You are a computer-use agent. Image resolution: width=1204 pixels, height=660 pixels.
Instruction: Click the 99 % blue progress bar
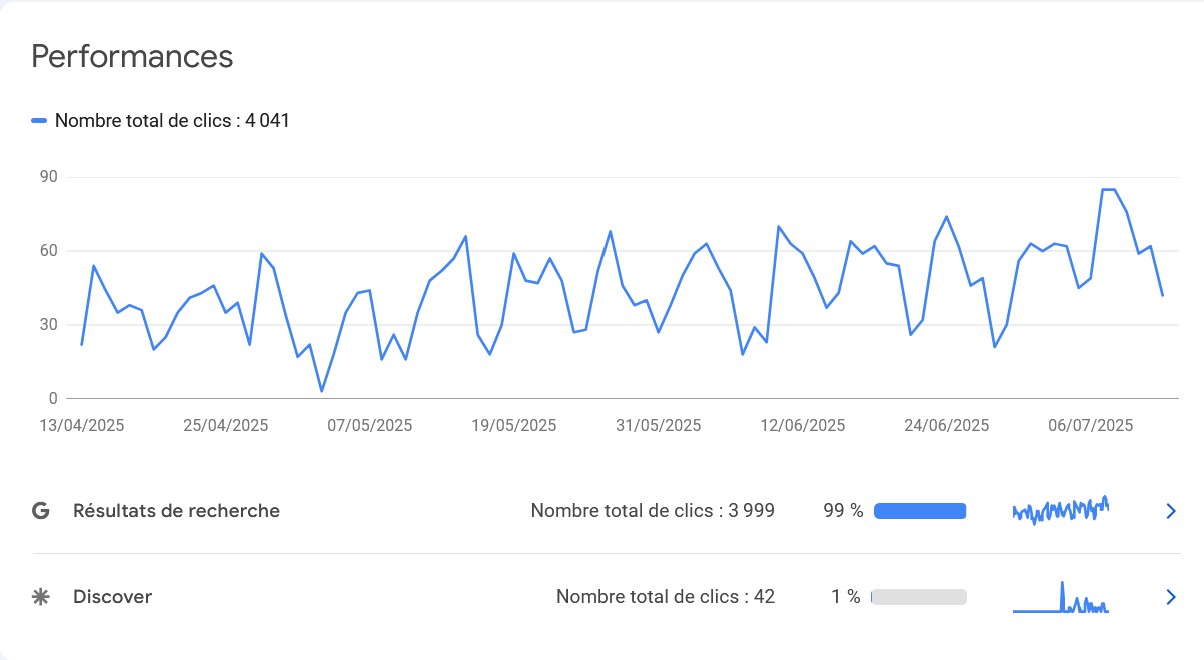(920, 511)
